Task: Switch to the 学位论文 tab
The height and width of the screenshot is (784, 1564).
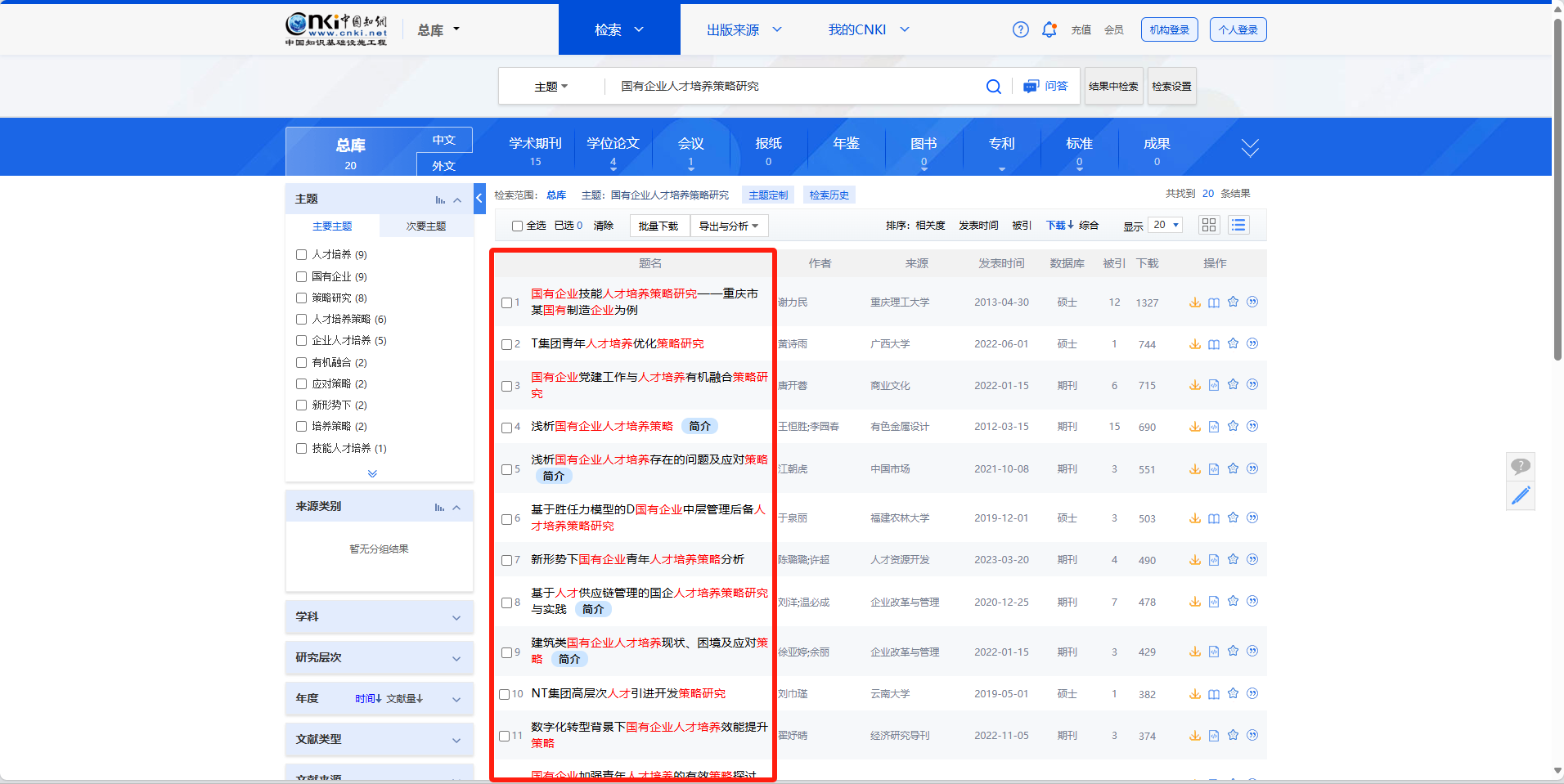Action: coord(613,150)
